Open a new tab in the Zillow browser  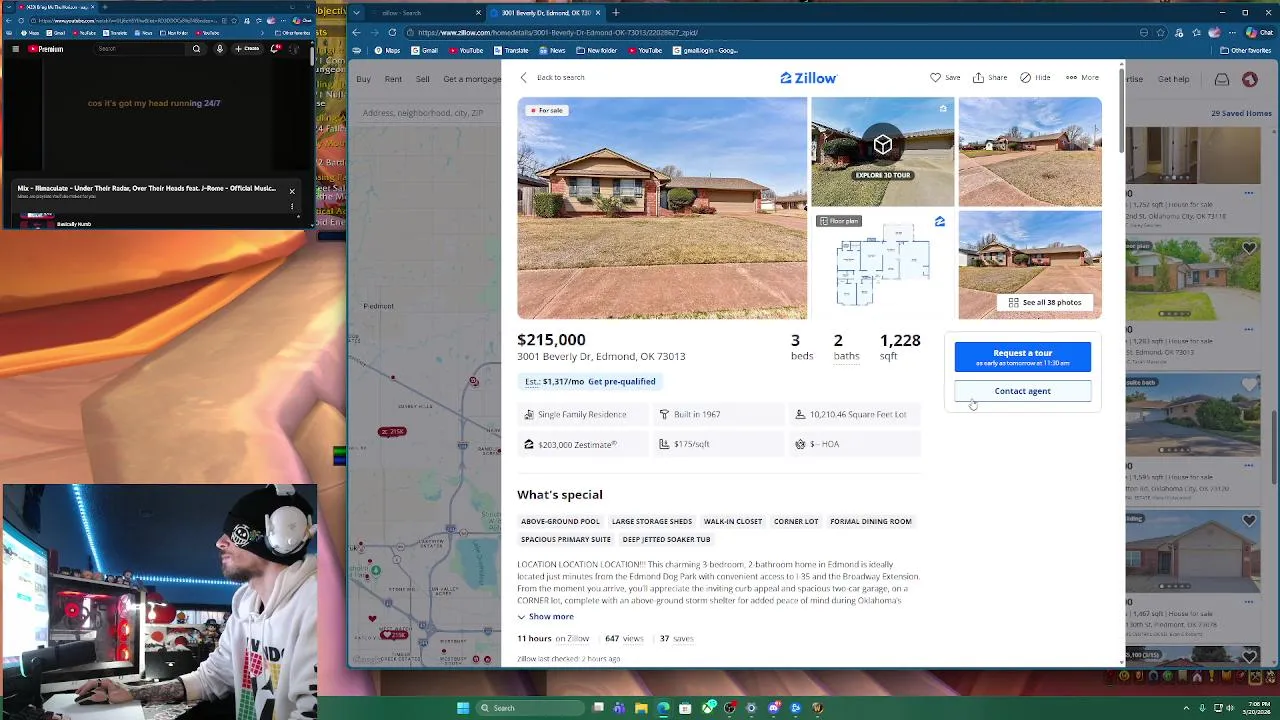pyautogui.click(x=616, y=13)
